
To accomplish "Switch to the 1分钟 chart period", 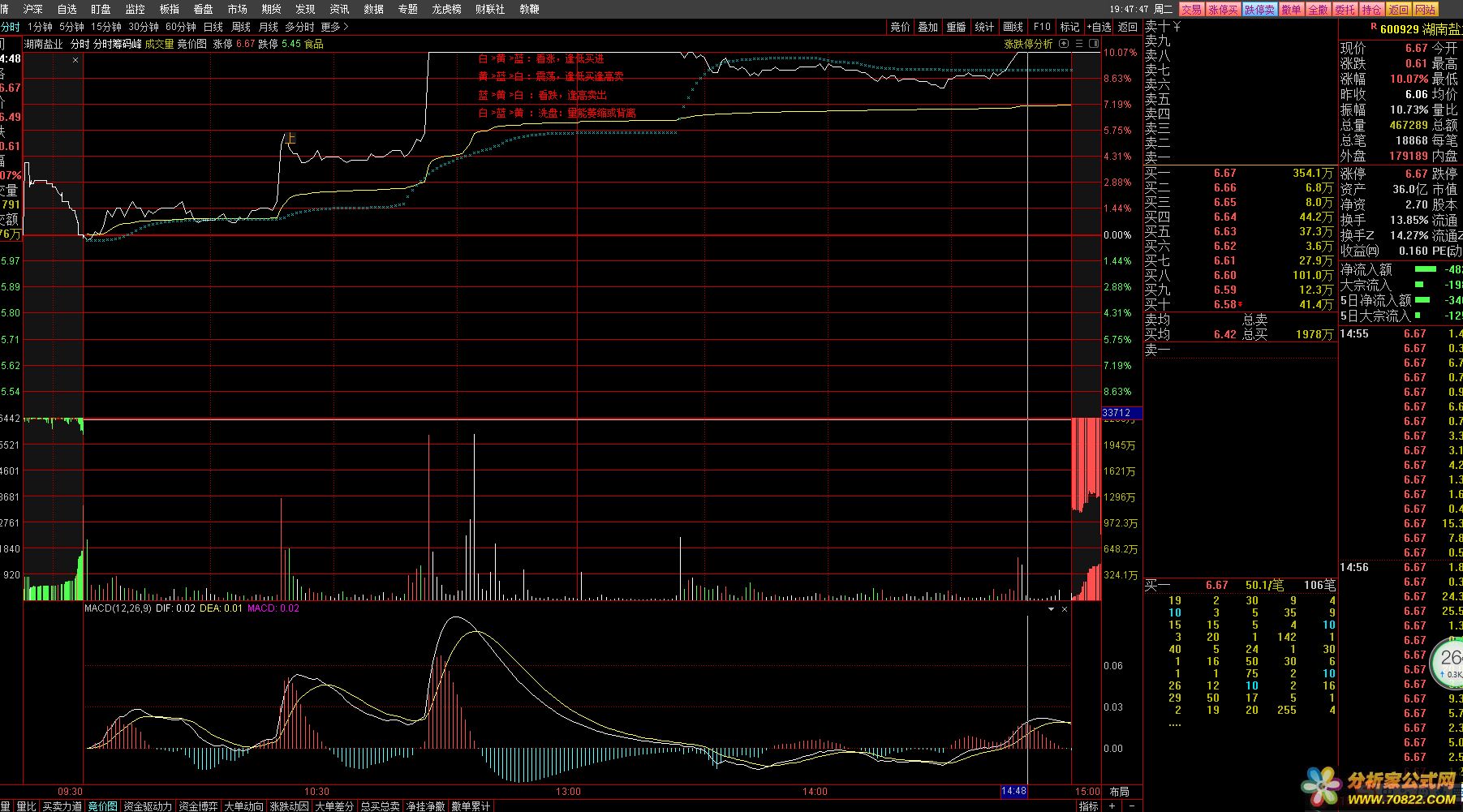I will (41, 27).
